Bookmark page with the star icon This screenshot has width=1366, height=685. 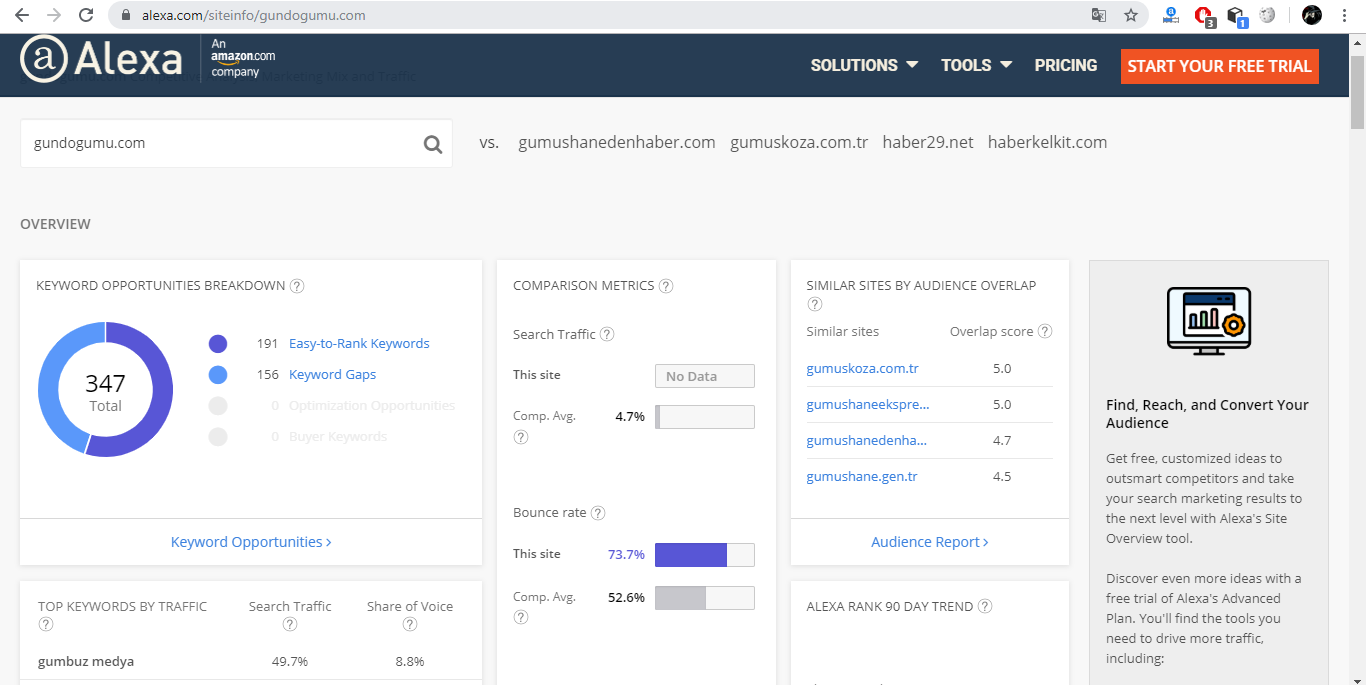click(x=1131, y=15)
